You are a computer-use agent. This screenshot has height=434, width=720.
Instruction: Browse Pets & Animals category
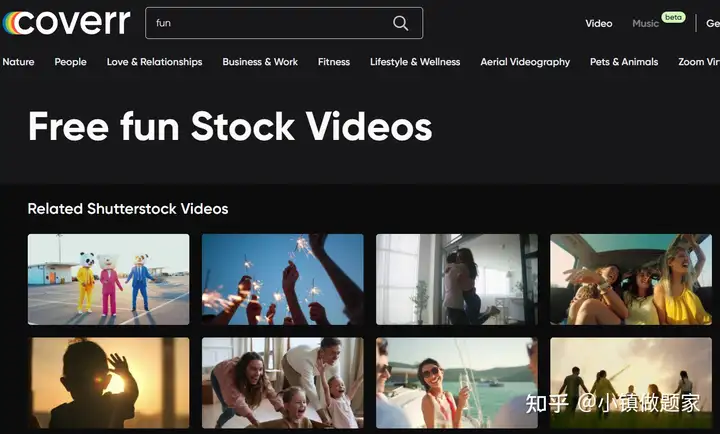(624, 62)
